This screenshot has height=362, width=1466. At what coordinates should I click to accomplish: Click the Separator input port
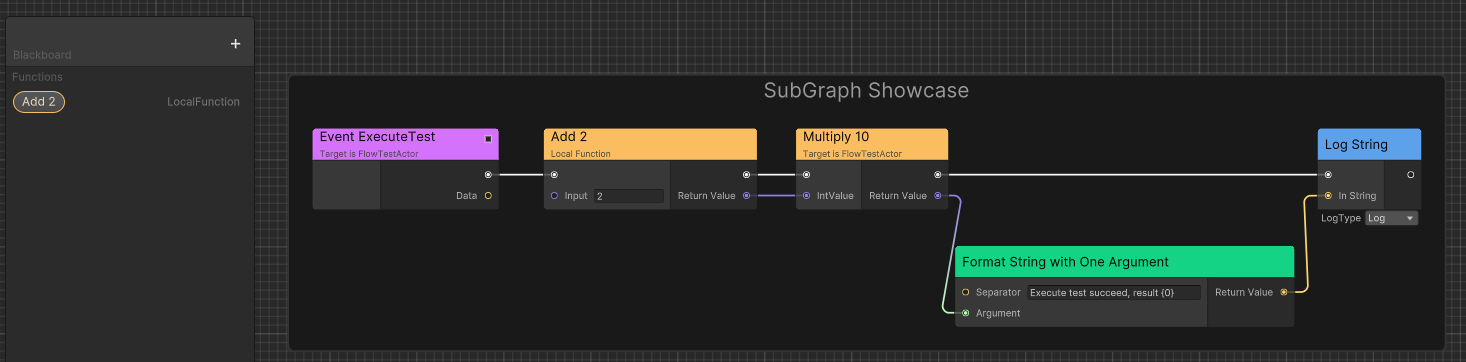point(965,292)
